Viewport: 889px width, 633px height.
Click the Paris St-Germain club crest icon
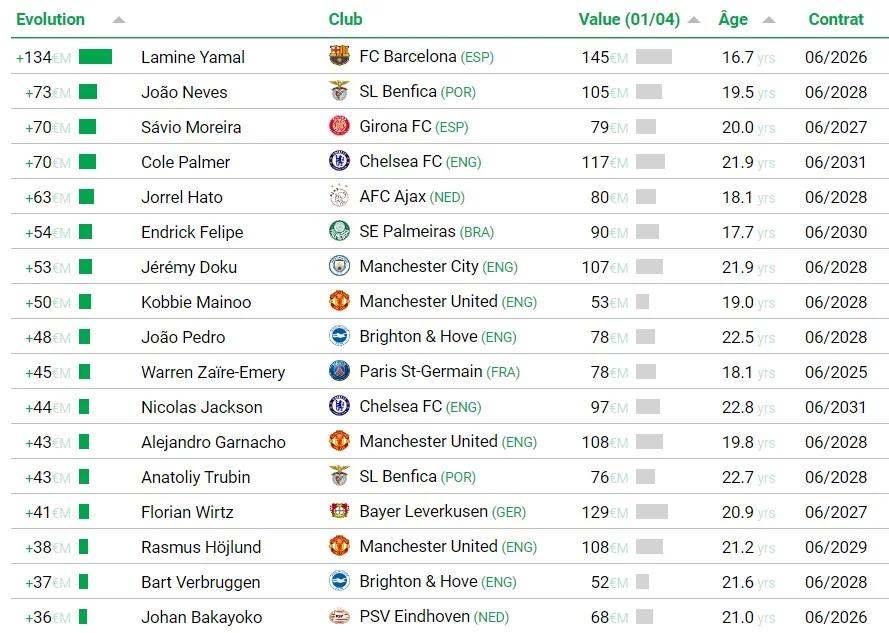pos(340,372)
